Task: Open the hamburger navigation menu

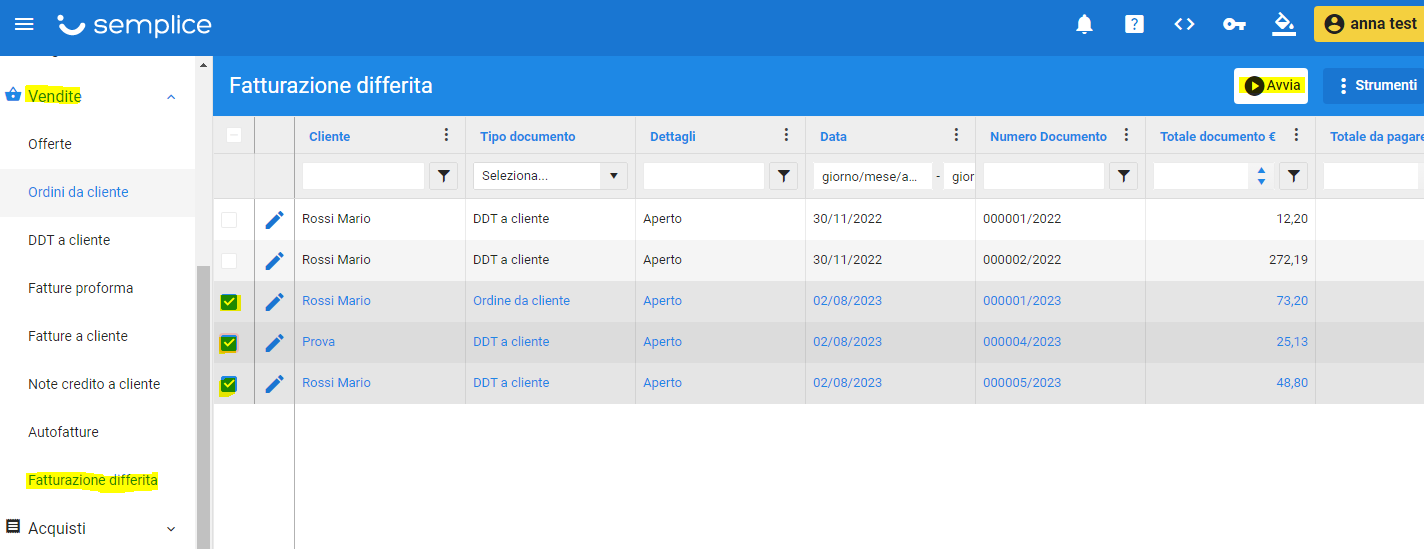Action: (24, 24)
